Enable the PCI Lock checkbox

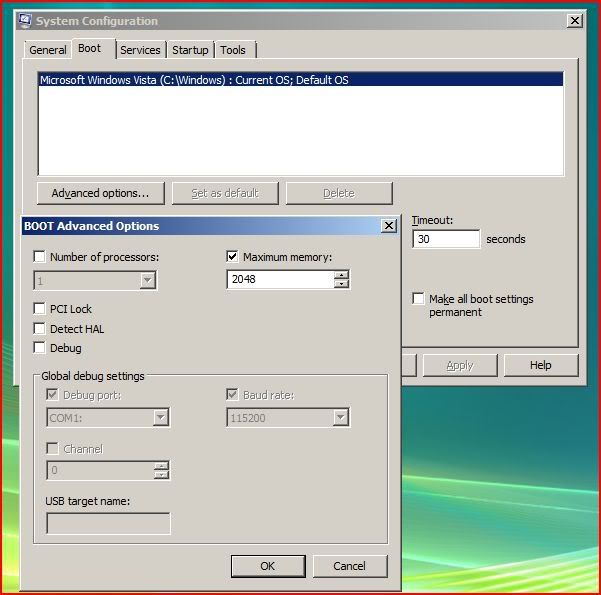click(x=39, y=308)
